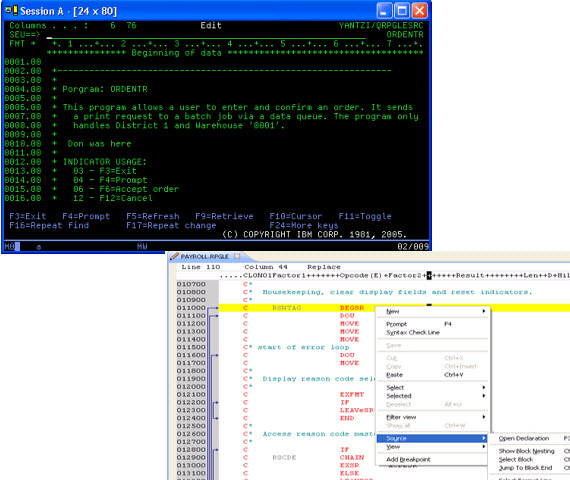Click BEGSR opcode on highlighted line

[352, 308]
